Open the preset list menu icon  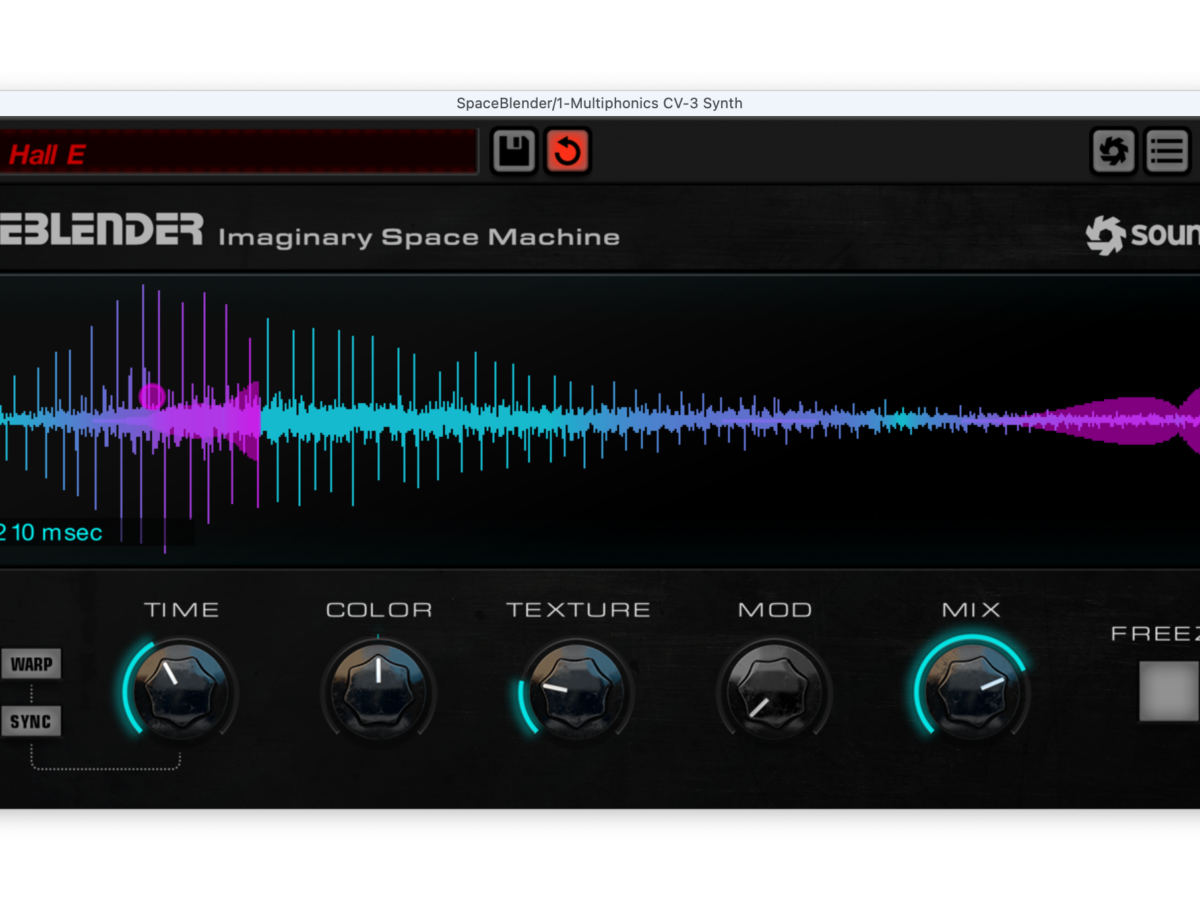click(x=1166, y=152)
